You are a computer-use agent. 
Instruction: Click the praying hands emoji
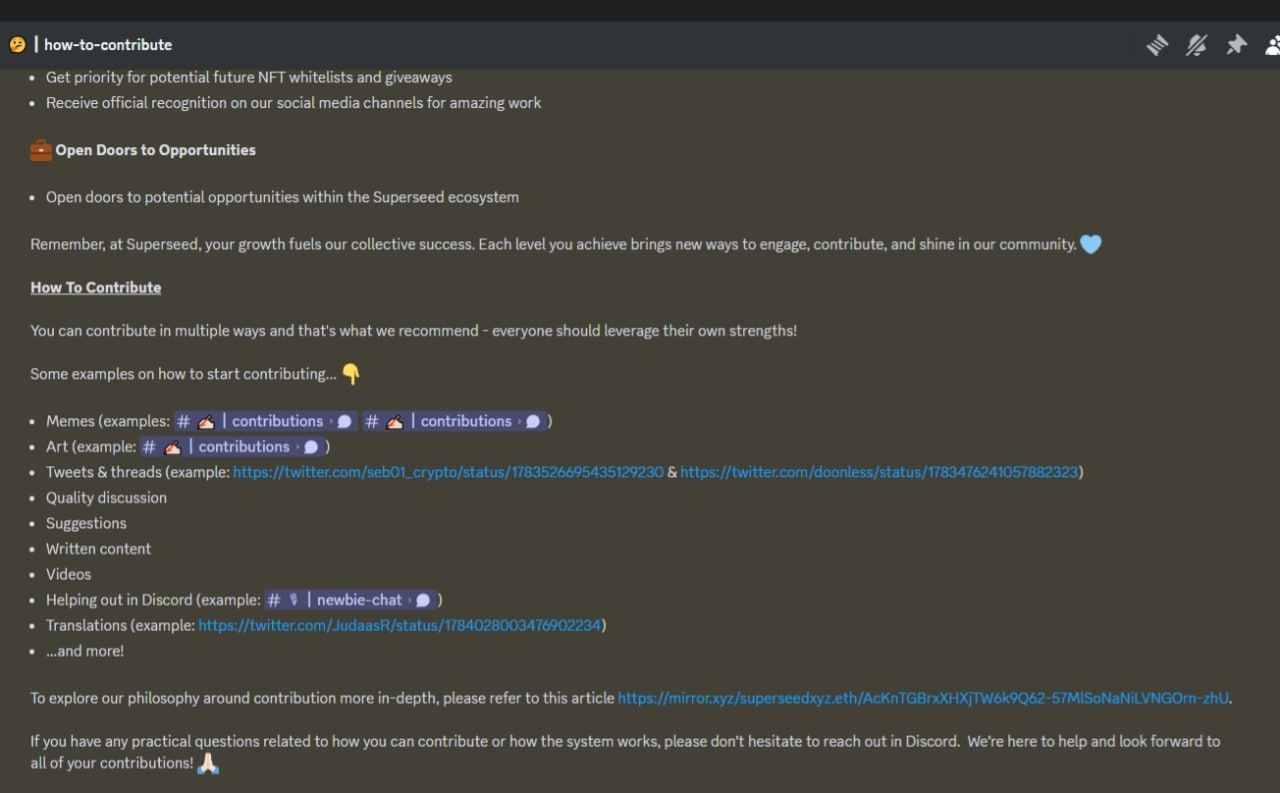(208, 763)
